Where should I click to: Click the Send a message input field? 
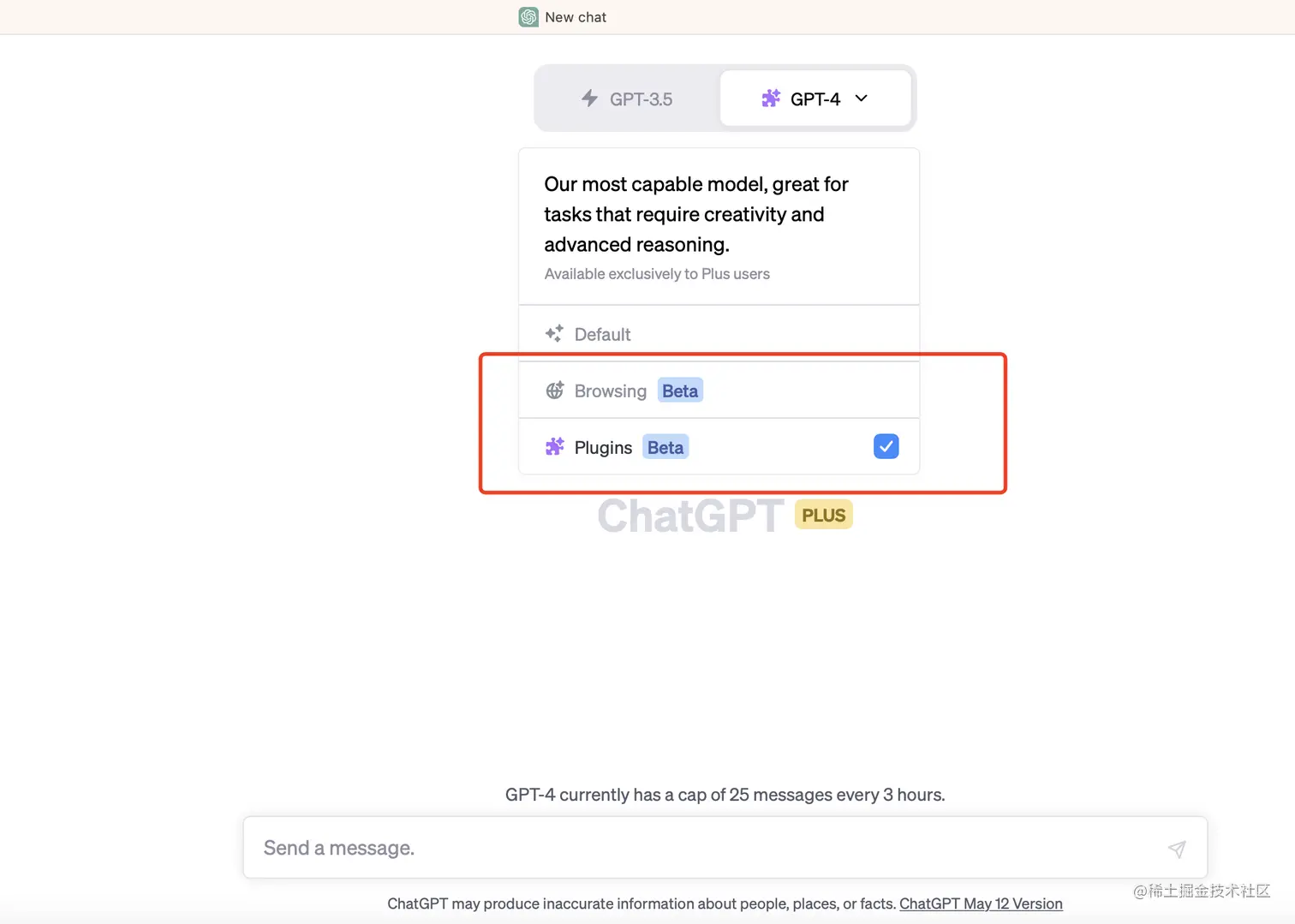coord(725,848)
